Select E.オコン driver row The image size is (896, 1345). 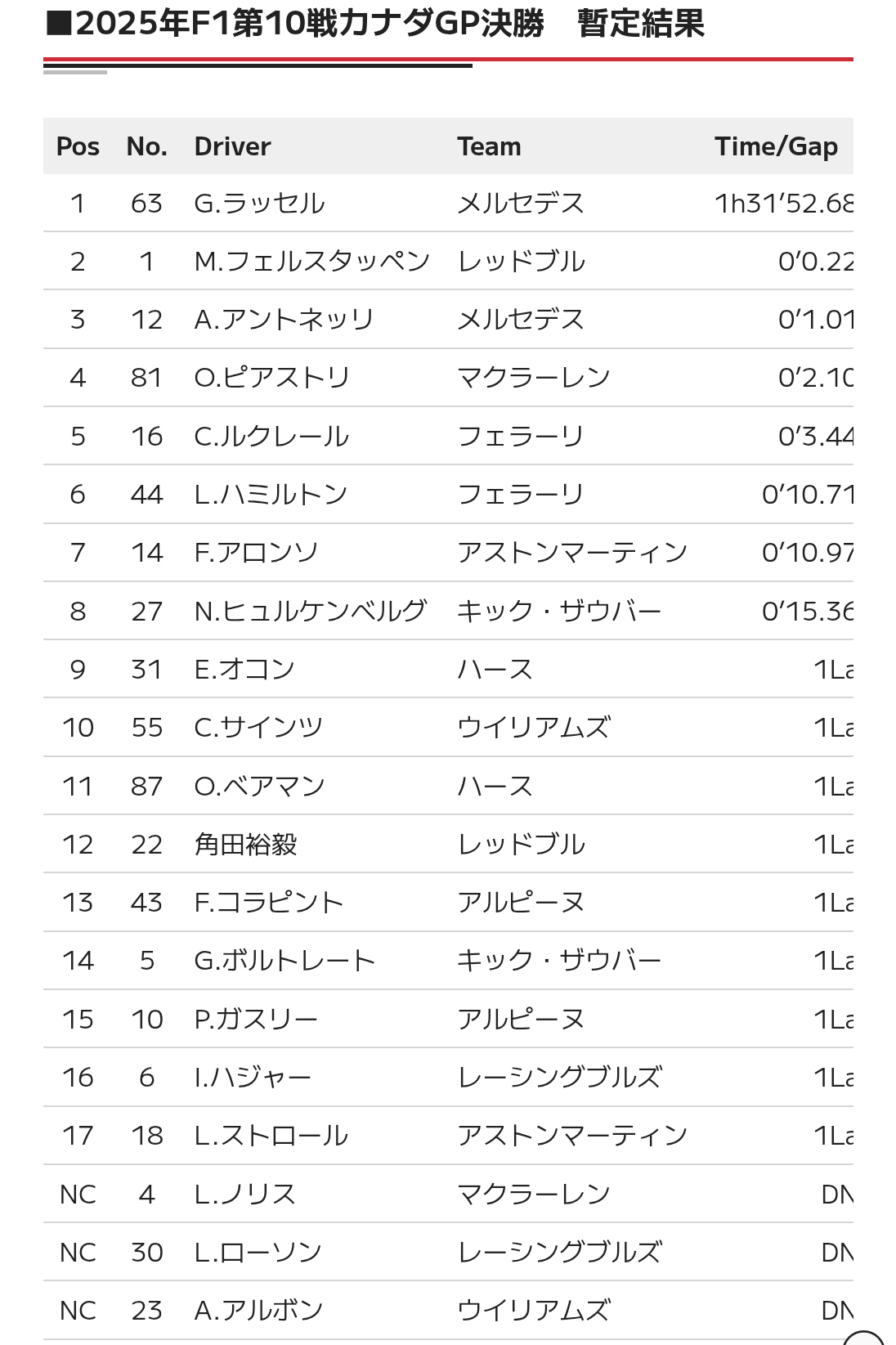point(448,669)
